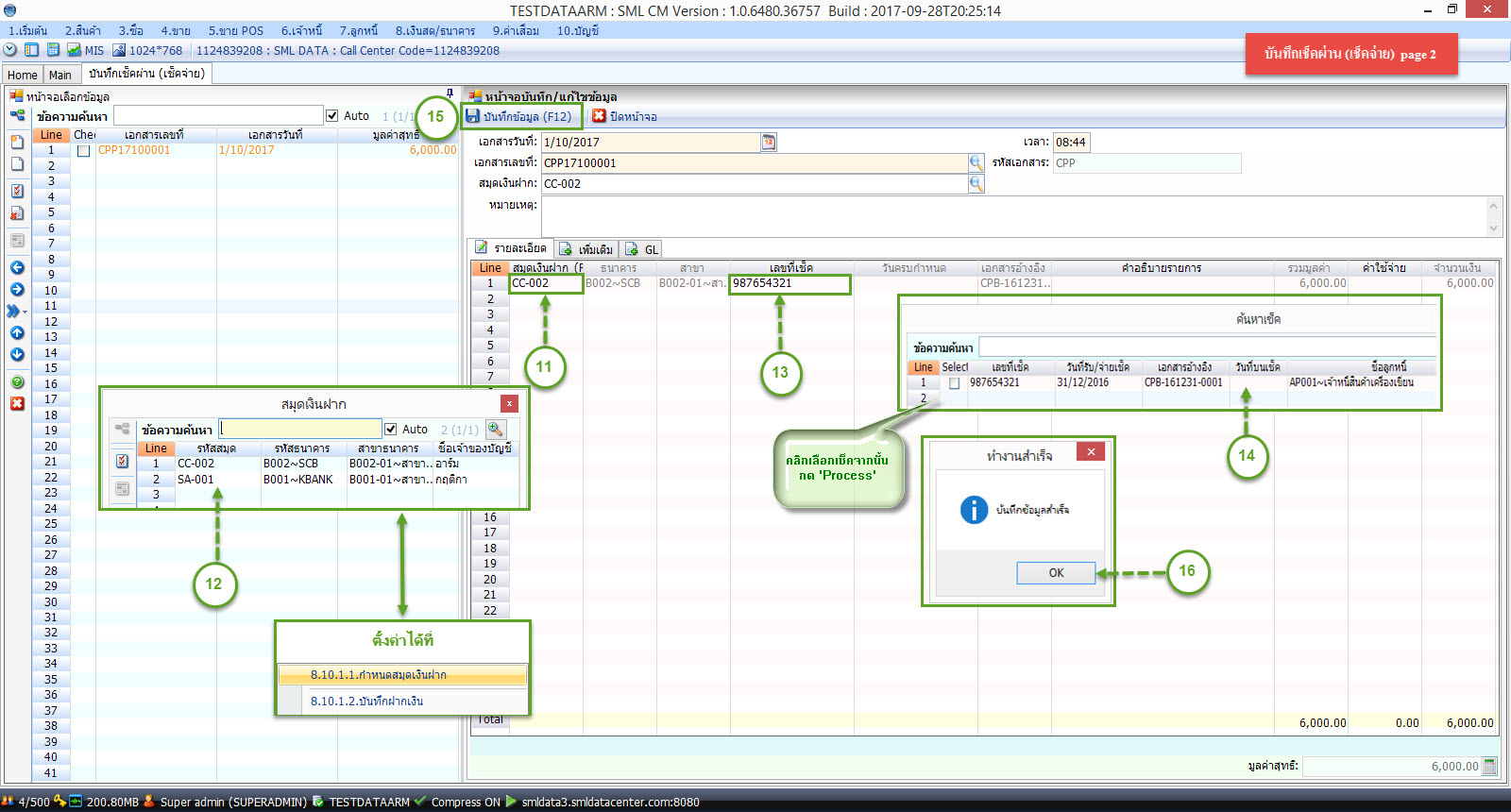Click the MIS chart icon in toolbar

[x=74, y=50]
